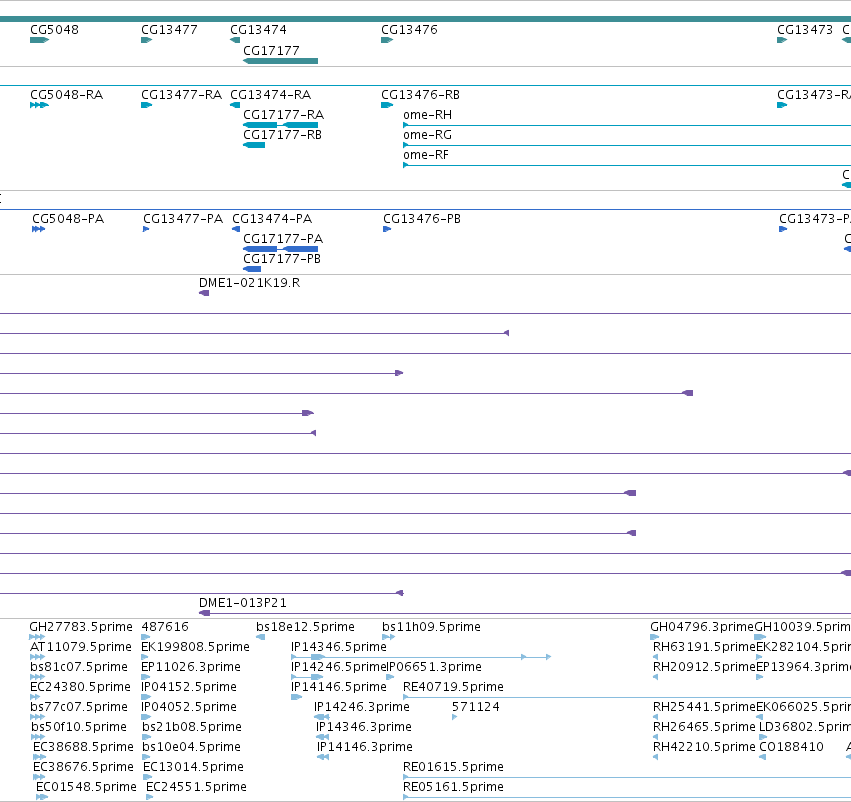This screenshot has height=802, width=851.
Task: Select the 487616 EST label
Action: 165,627
